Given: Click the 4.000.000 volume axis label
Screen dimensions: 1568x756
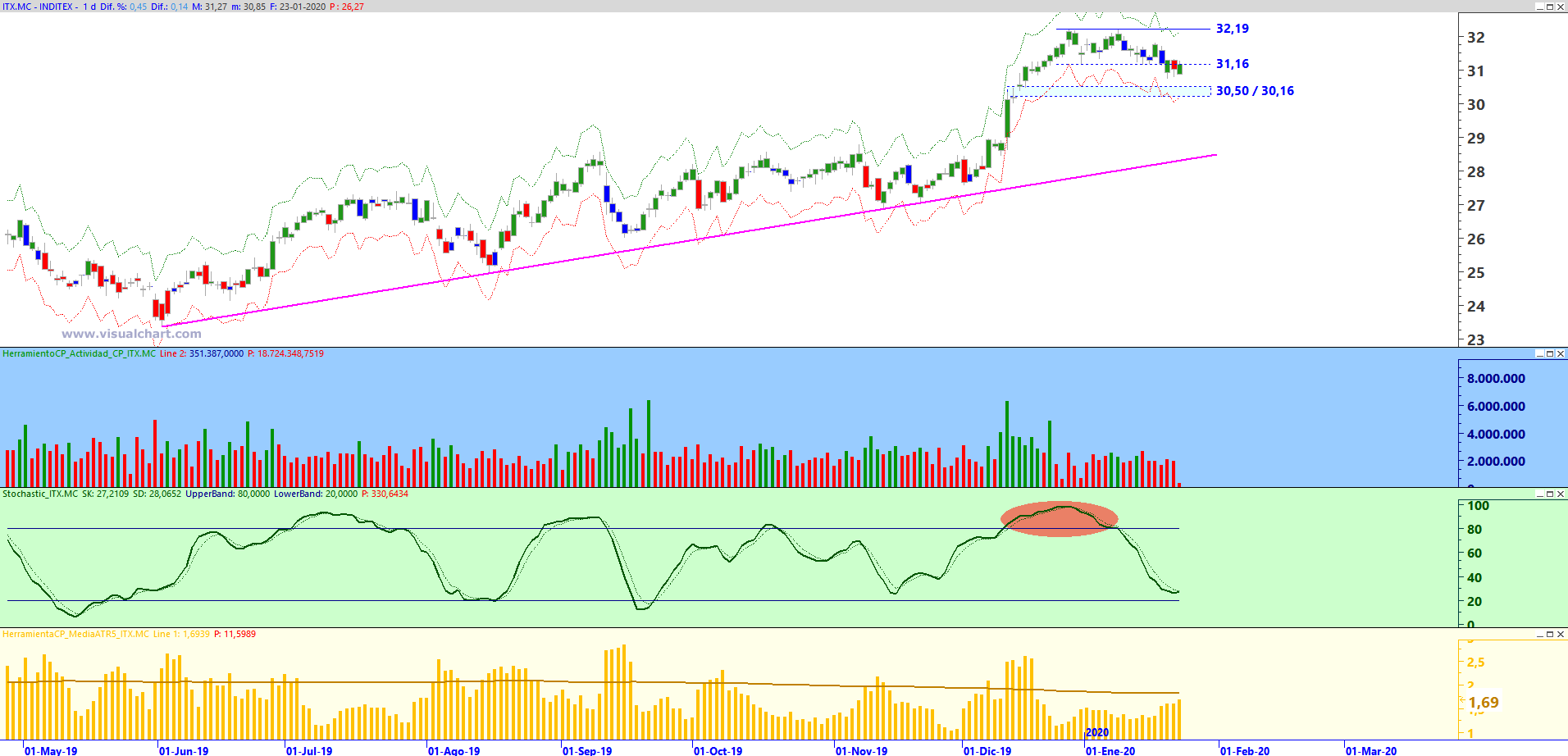Looking at the screenshot, I should (1496, 435).
